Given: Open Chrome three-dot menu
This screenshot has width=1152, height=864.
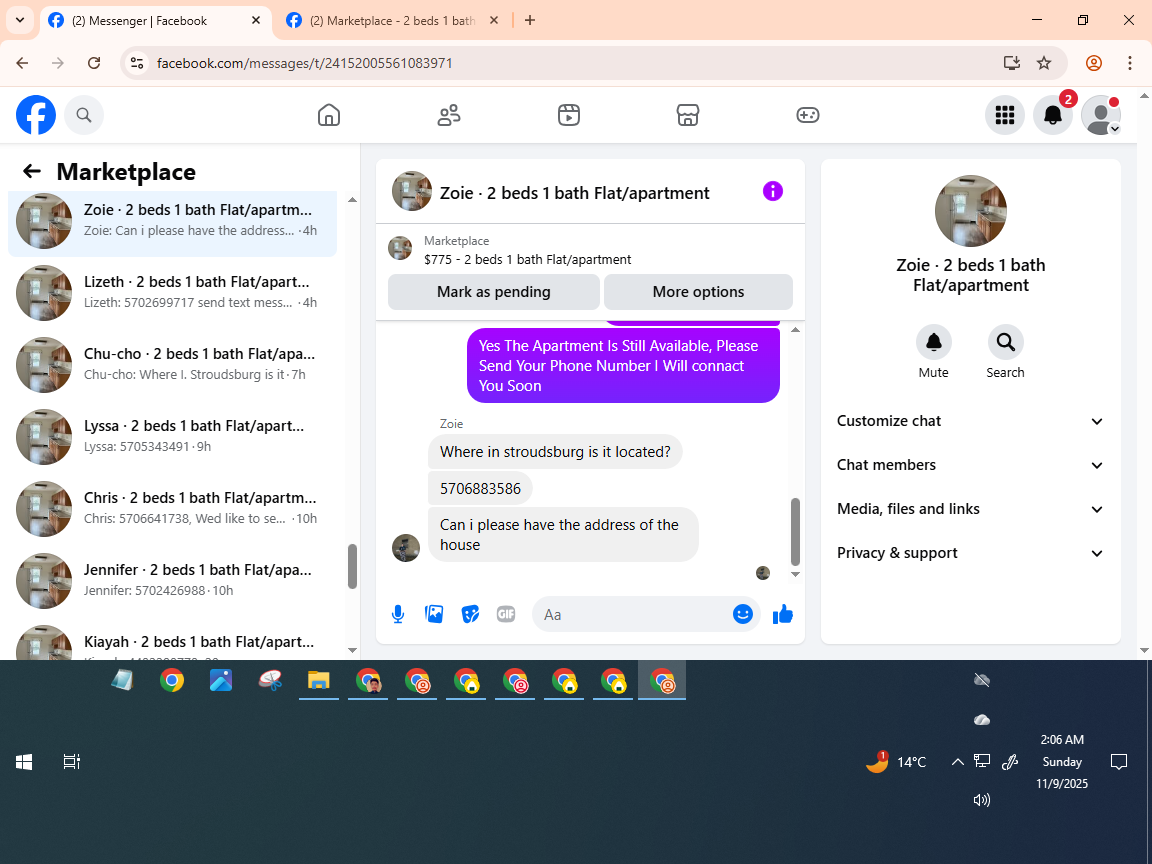Looking at the screenshot, I should tap(1130, 63).
